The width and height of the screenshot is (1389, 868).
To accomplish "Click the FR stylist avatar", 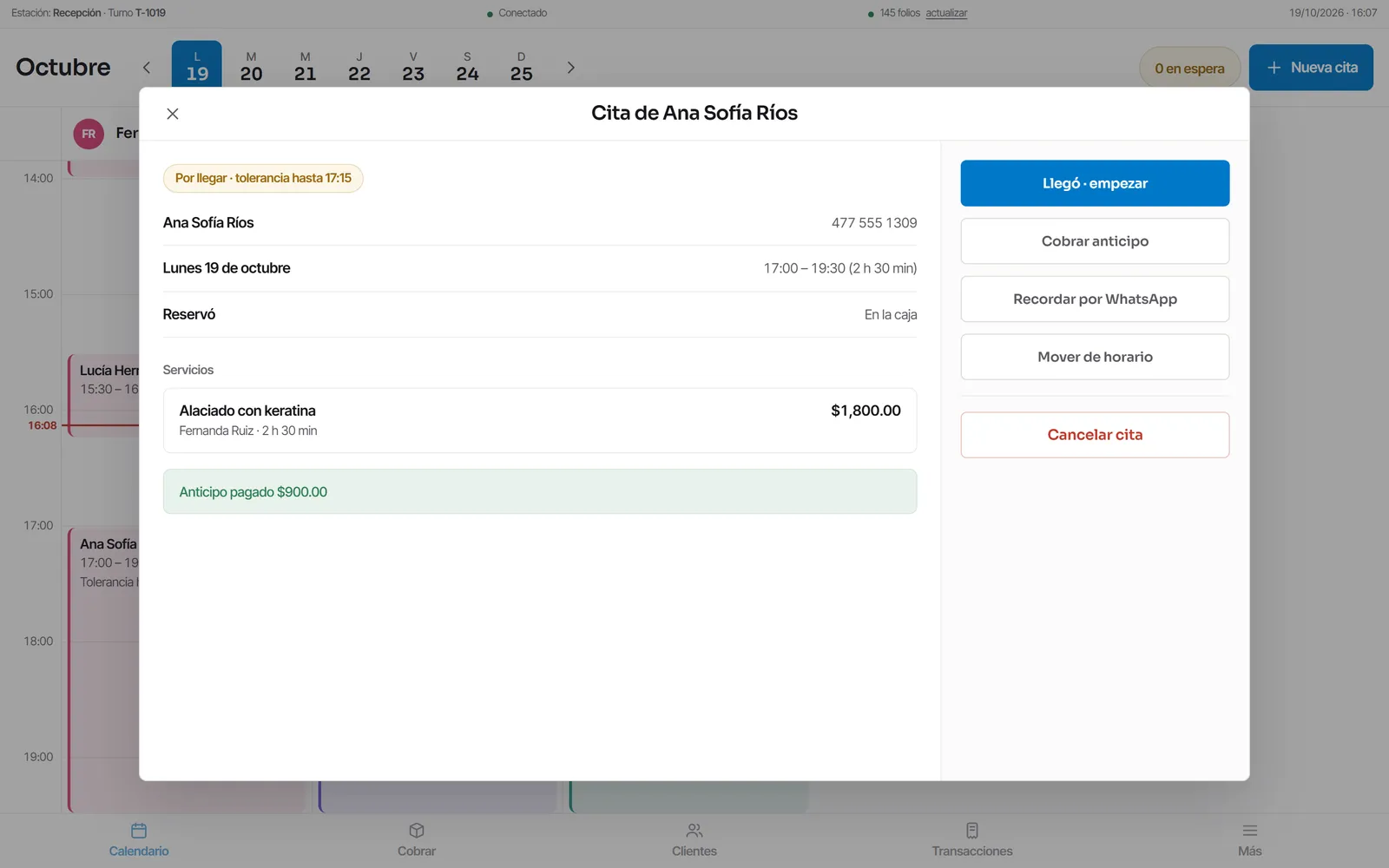I will (89, 134).
